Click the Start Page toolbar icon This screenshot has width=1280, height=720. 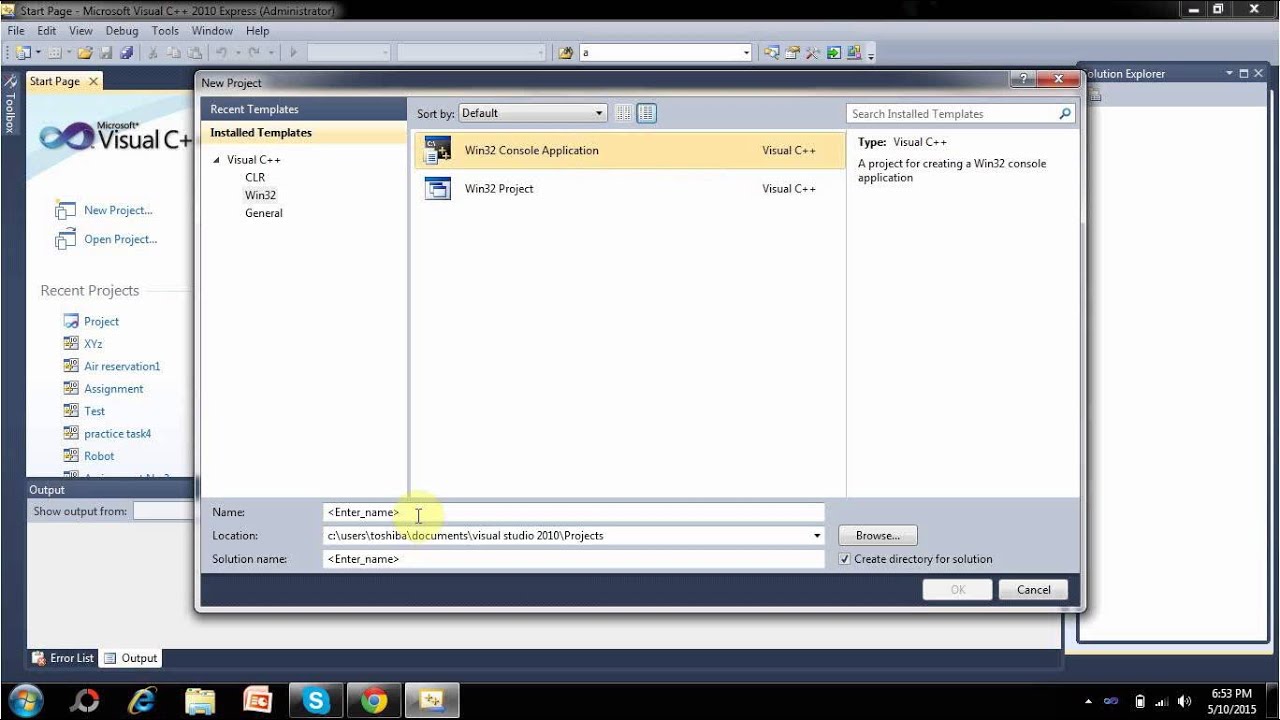[833, 52]
